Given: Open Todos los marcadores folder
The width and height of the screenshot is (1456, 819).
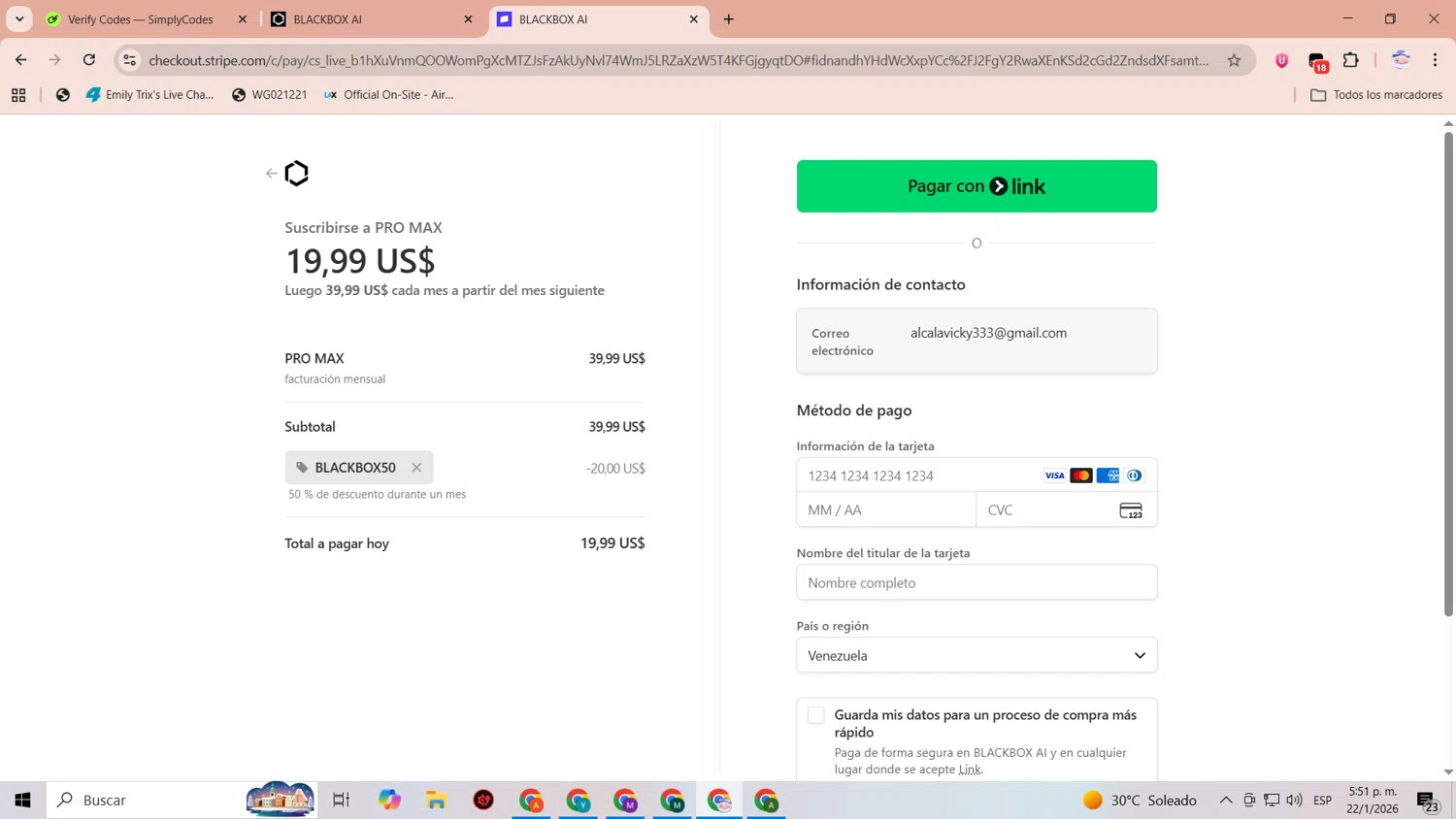Looking at the screenshot, I should [x=1376, y=95].
